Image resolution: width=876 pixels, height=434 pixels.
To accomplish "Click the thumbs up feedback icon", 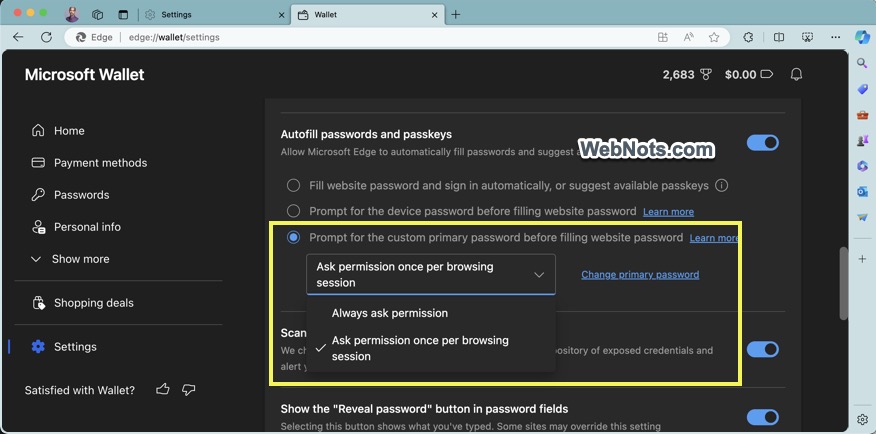I will coord(163,390).
